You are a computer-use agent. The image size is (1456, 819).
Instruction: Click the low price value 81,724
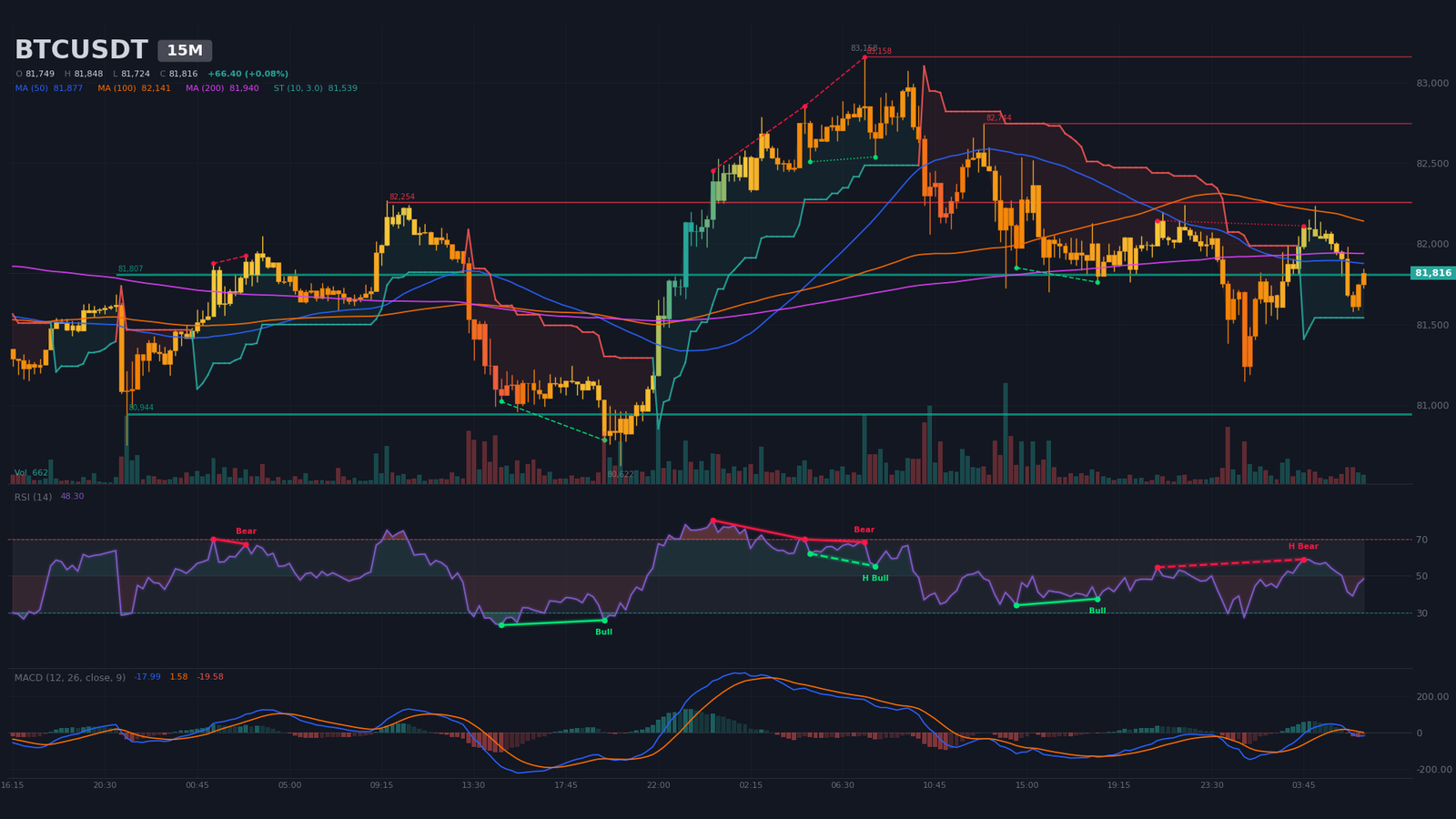136,74
